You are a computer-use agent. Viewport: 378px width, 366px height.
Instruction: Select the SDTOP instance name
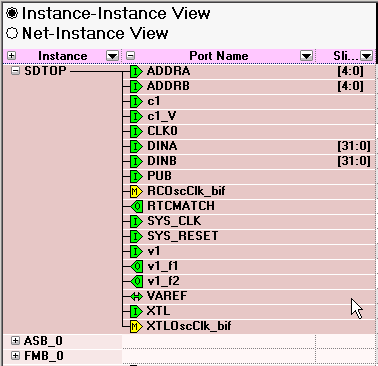click(45, 71)
